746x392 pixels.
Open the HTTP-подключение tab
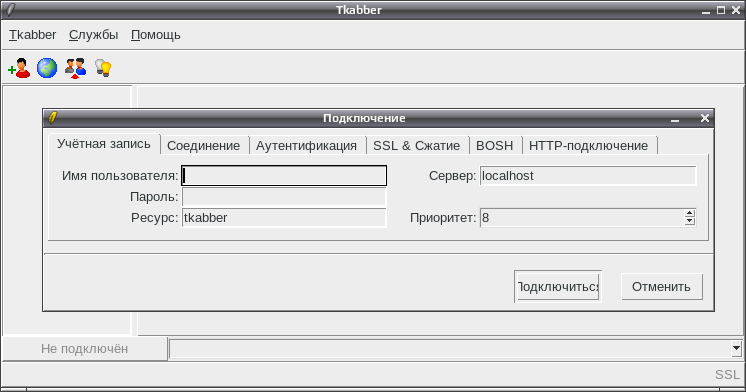click(x=589, y=146)
